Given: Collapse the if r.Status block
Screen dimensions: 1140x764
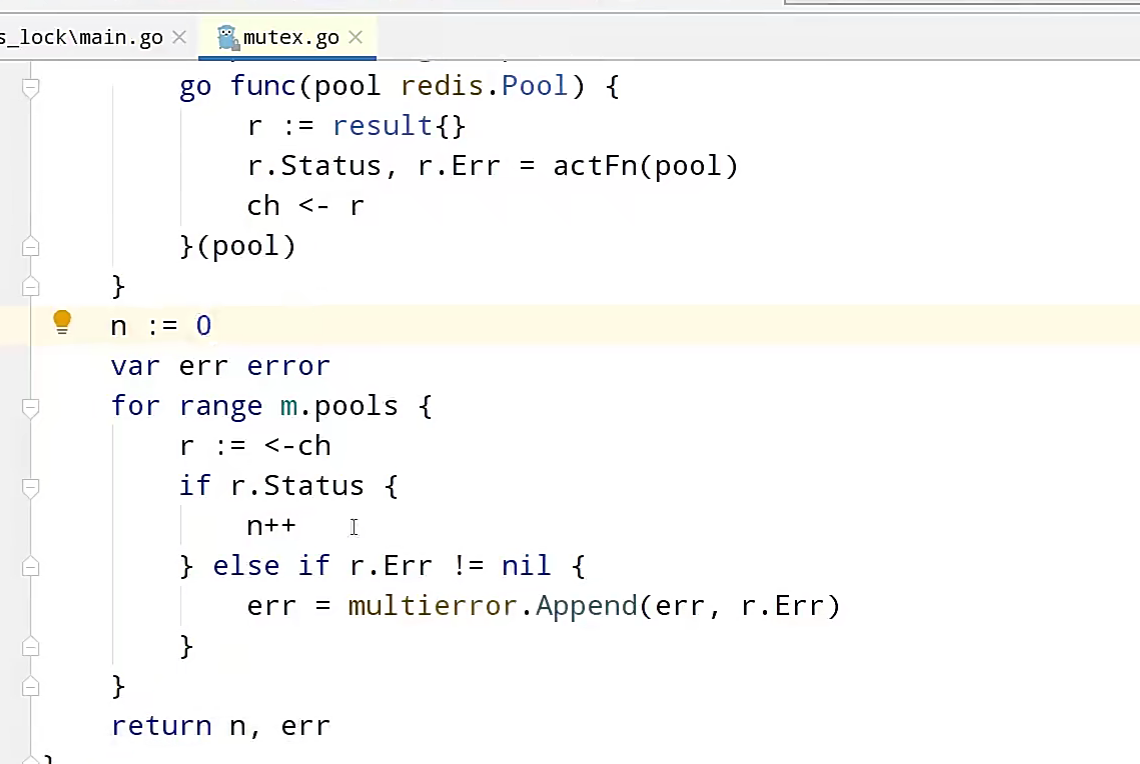Looking at the screenshot, I should pyautogui.click(x=30, y=487).
